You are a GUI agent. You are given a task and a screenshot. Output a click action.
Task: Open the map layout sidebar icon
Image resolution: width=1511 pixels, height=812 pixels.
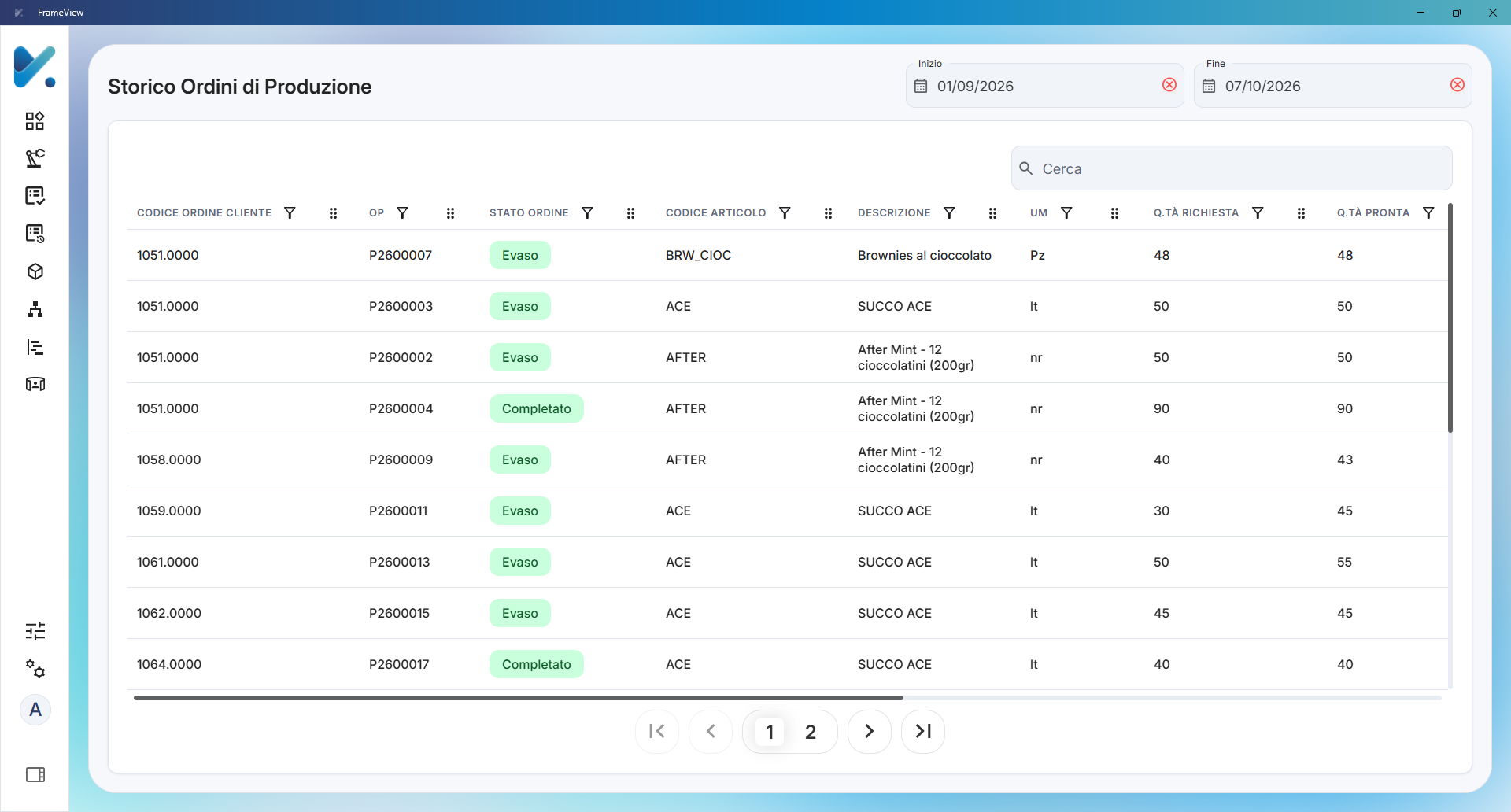35,384
